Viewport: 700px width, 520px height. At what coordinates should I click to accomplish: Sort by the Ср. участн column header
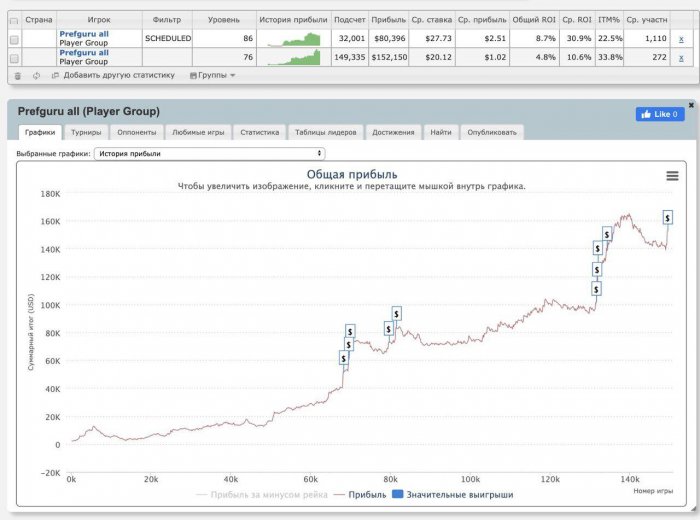[646, 20]
